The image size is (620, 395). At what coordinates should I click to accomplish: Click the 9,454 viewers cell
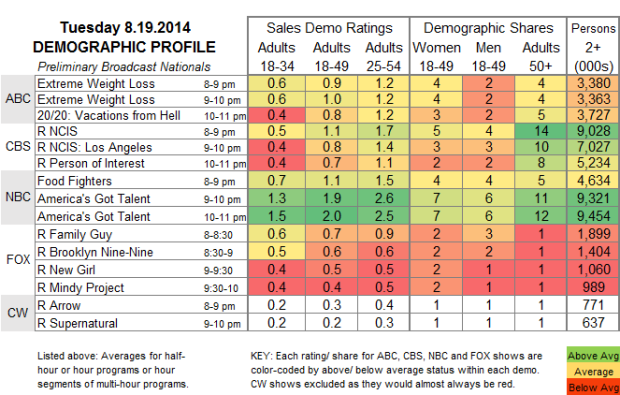coord(593,216)
